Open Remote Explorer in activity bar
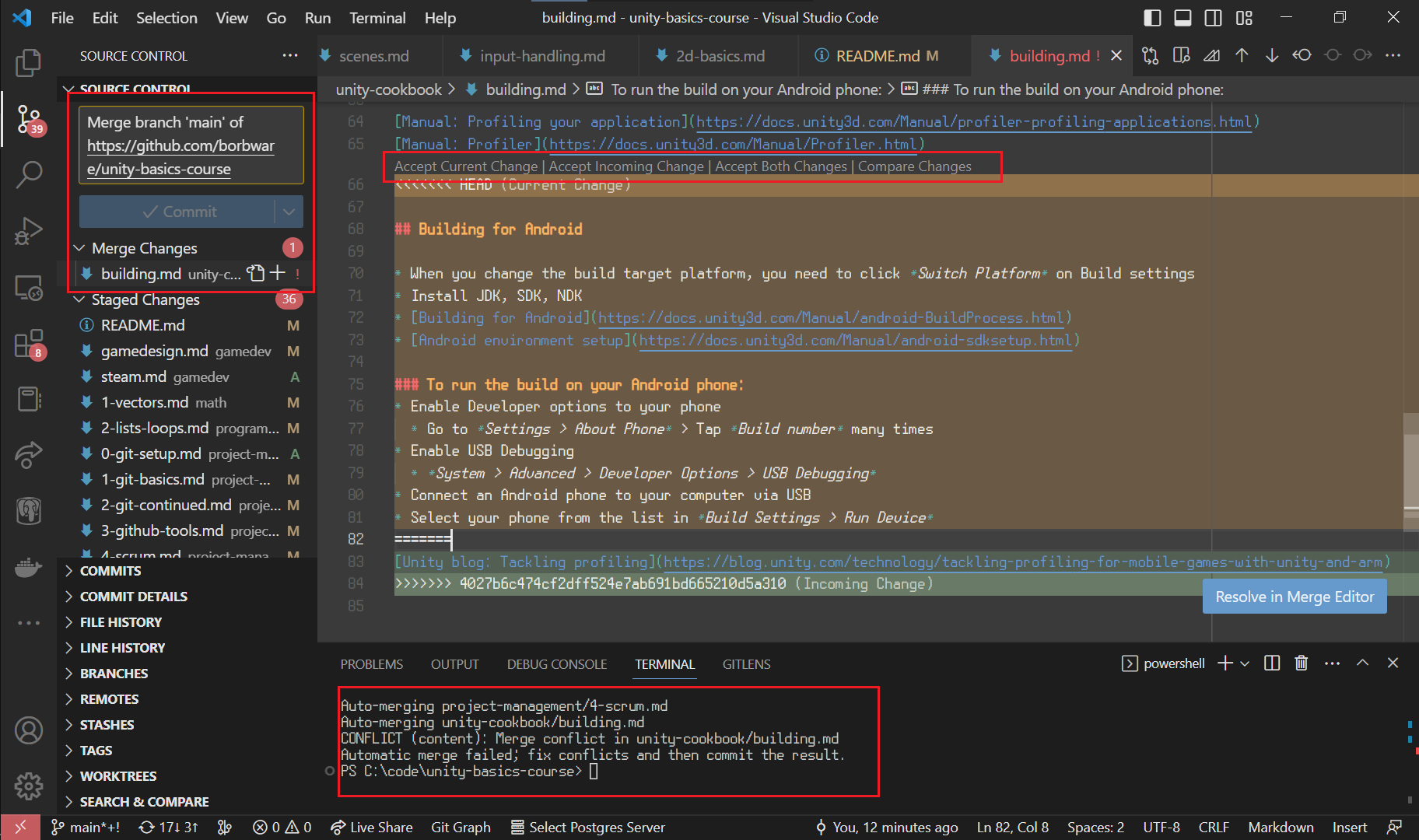The height and width of the screenshot is (840, 1419). [28, 288]
